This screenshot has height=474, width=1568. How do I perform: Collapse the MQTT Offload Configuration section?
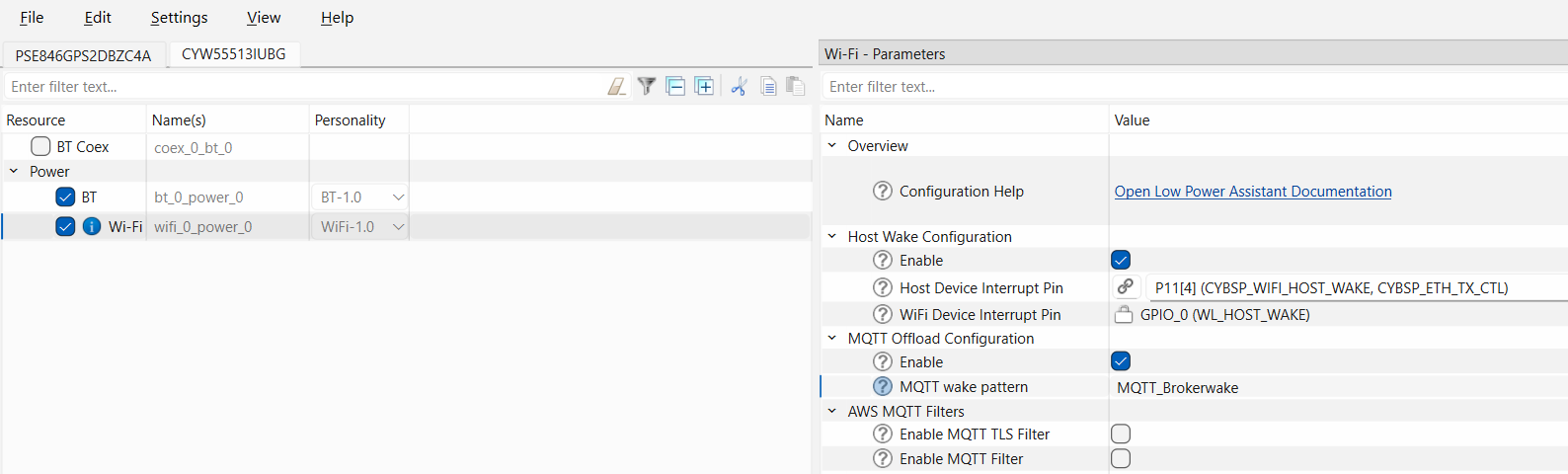[832, 338]
